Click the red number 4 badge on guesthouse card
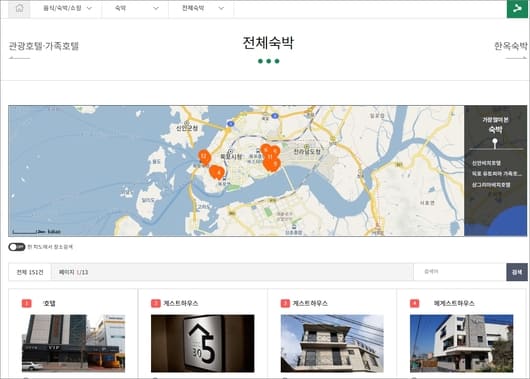 point(414,303)
